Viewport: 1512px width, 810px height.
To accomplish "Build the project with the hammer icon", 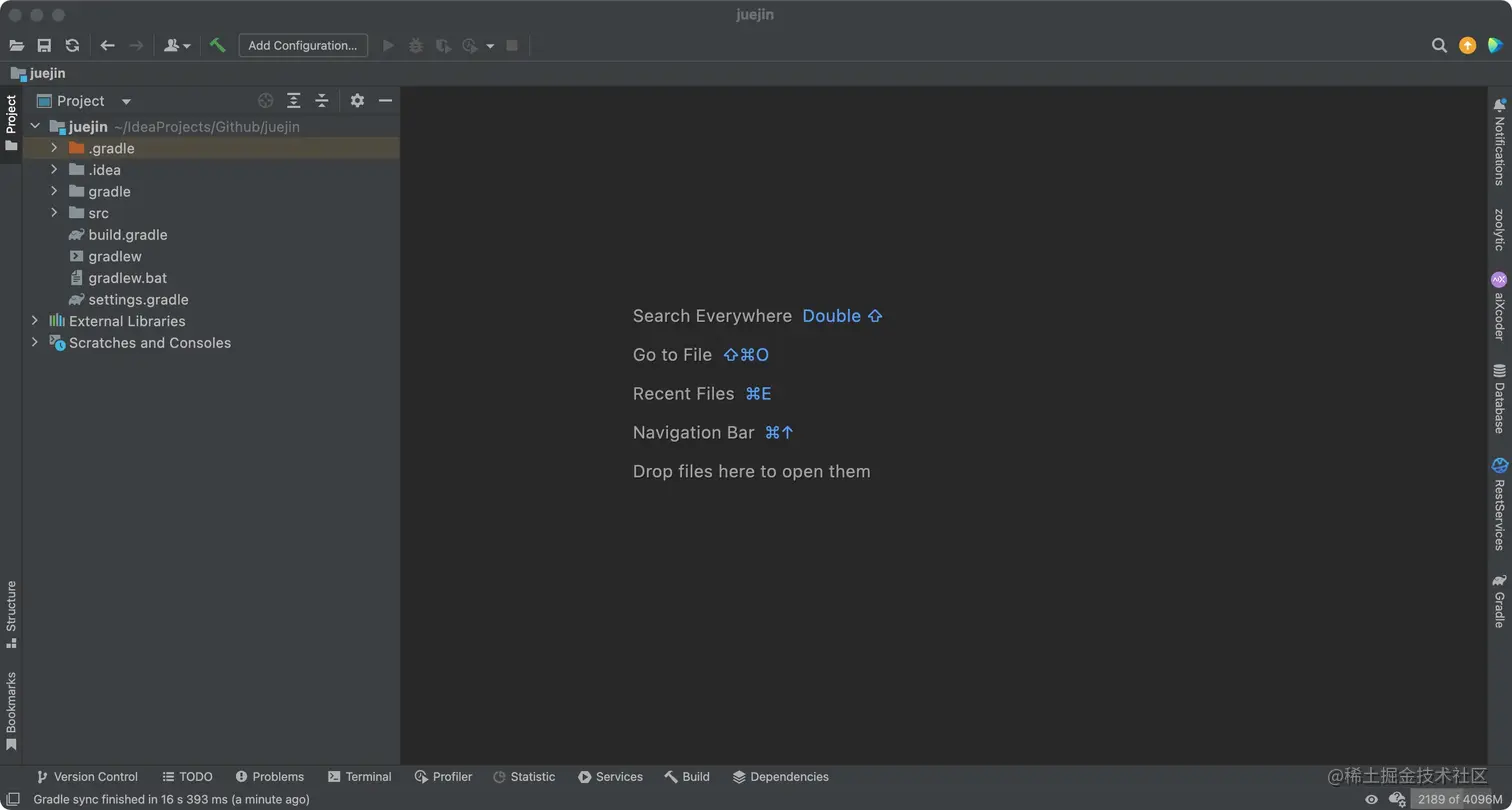I will coord(217,45).
